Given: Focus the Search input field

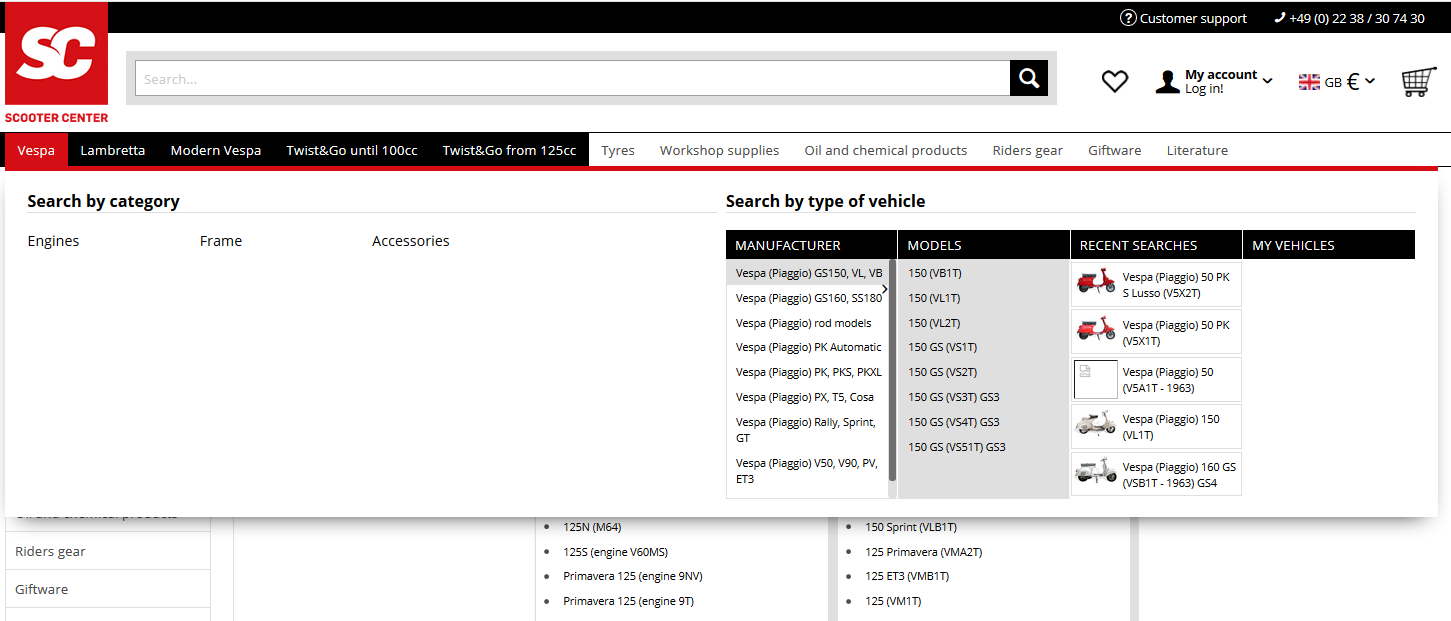Looking at the screenshot, I should coord(572,78).
